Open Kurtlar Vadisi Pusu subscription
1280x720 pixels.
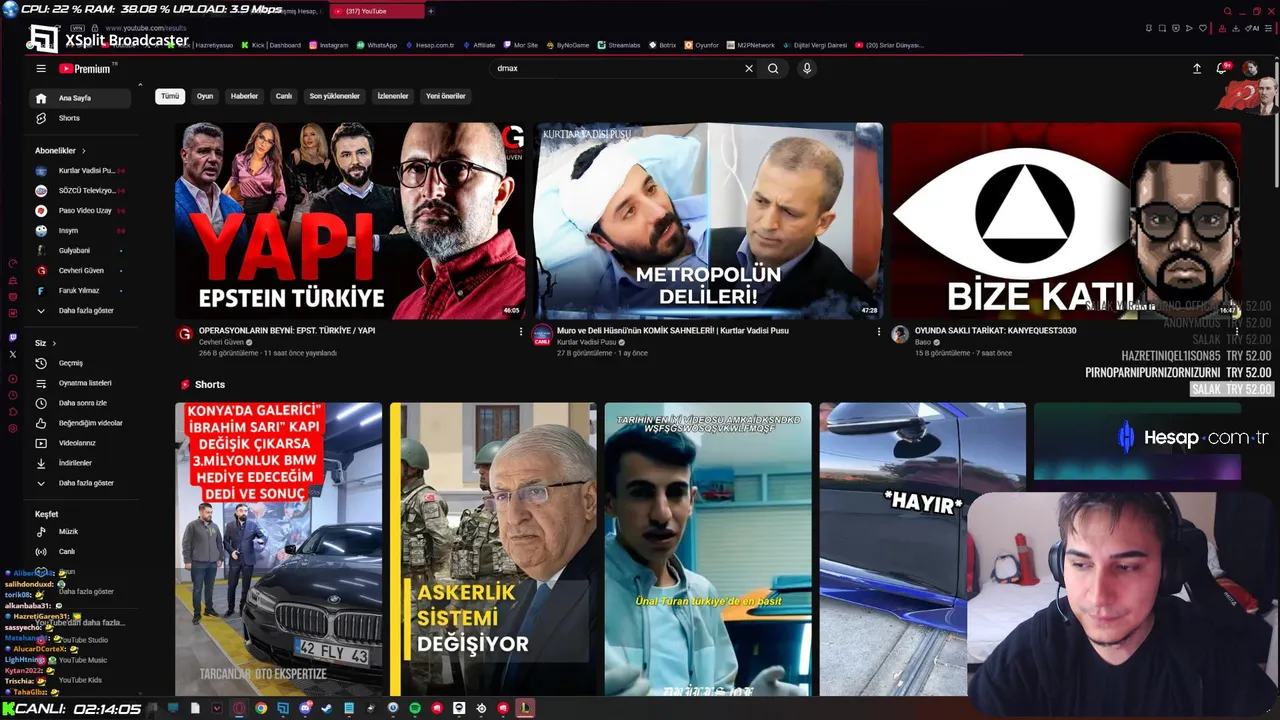point(80,171)
